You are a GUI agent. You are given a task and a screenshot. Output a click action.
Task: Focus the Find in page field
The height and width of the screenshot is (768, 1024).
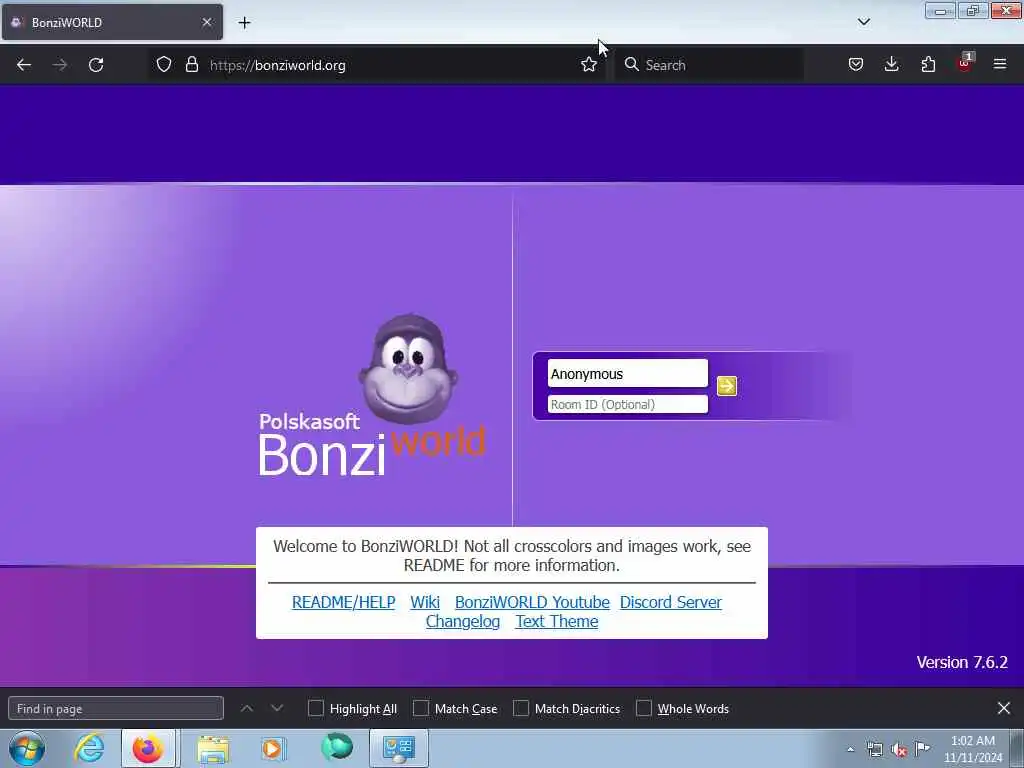116,708
